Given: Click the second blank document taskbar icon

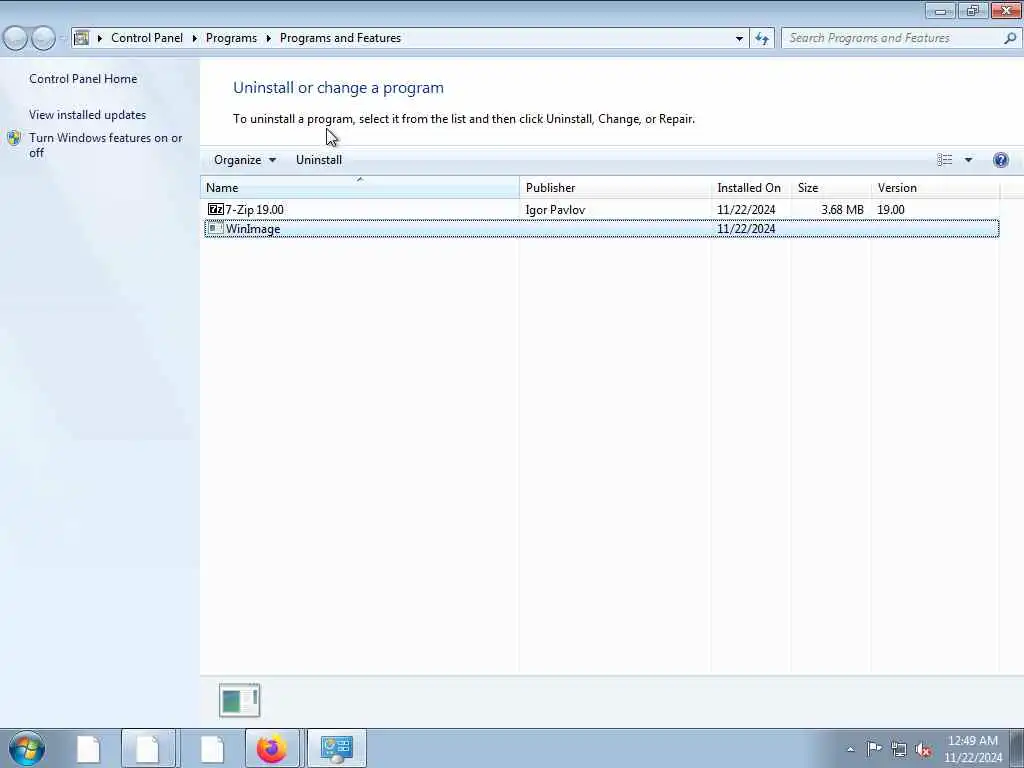Looking at the screenshot, I should pos(148,749).
